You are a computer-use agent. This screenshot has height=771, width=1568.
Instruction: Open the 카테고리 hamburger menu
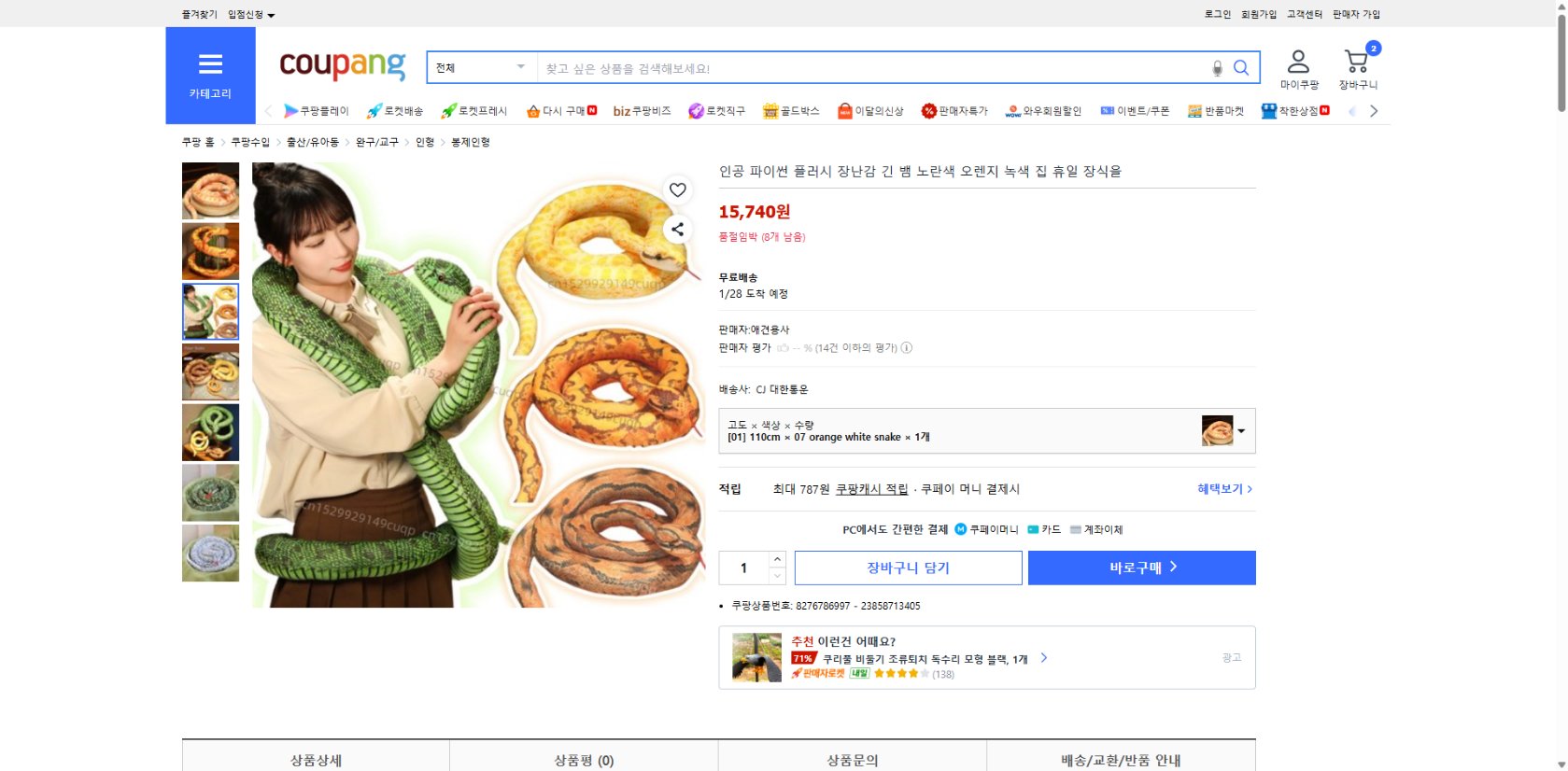click(210, 65)
